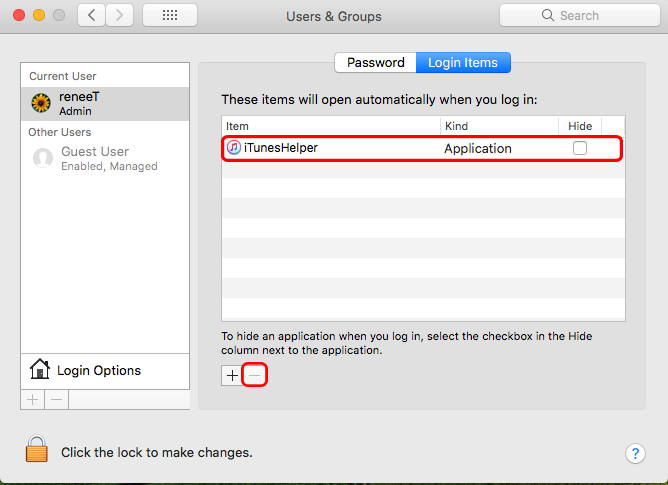668x485 pixels.
Task: Remove user with sidebar minus button
Action: click(57, 399)
